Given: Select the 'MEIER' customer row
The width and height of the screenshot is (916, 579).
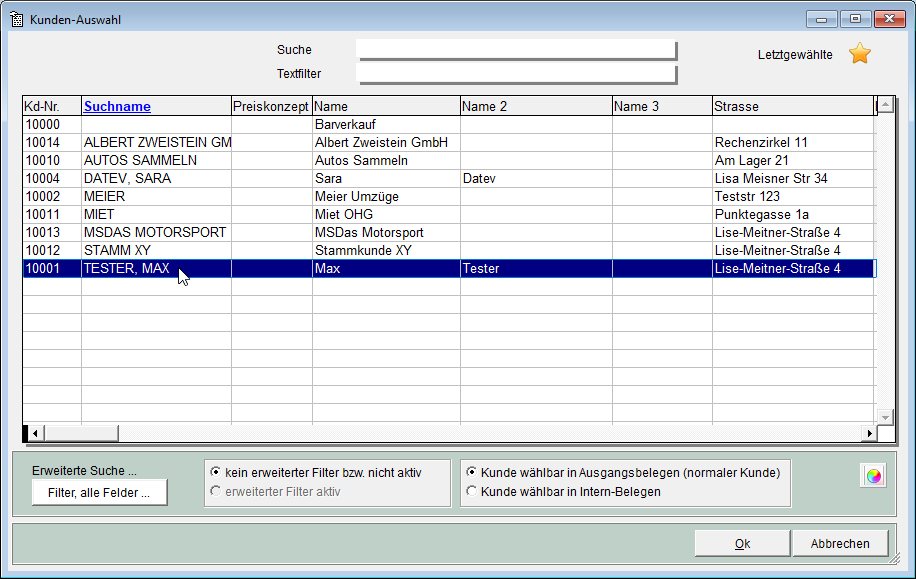Looking at the screenshot, I should [449, 197].
